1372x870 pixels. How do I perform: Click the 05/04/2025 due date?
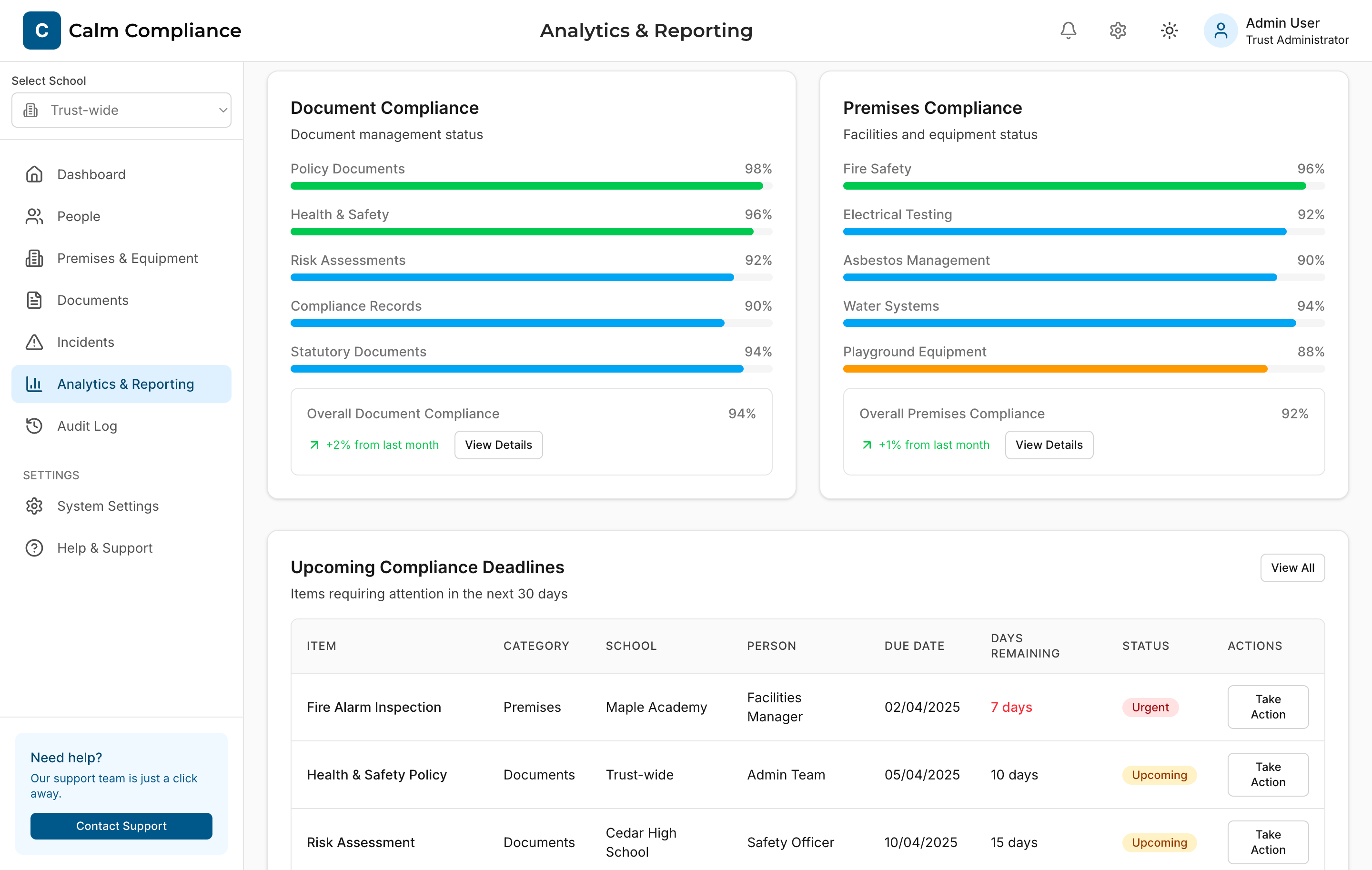922,775
